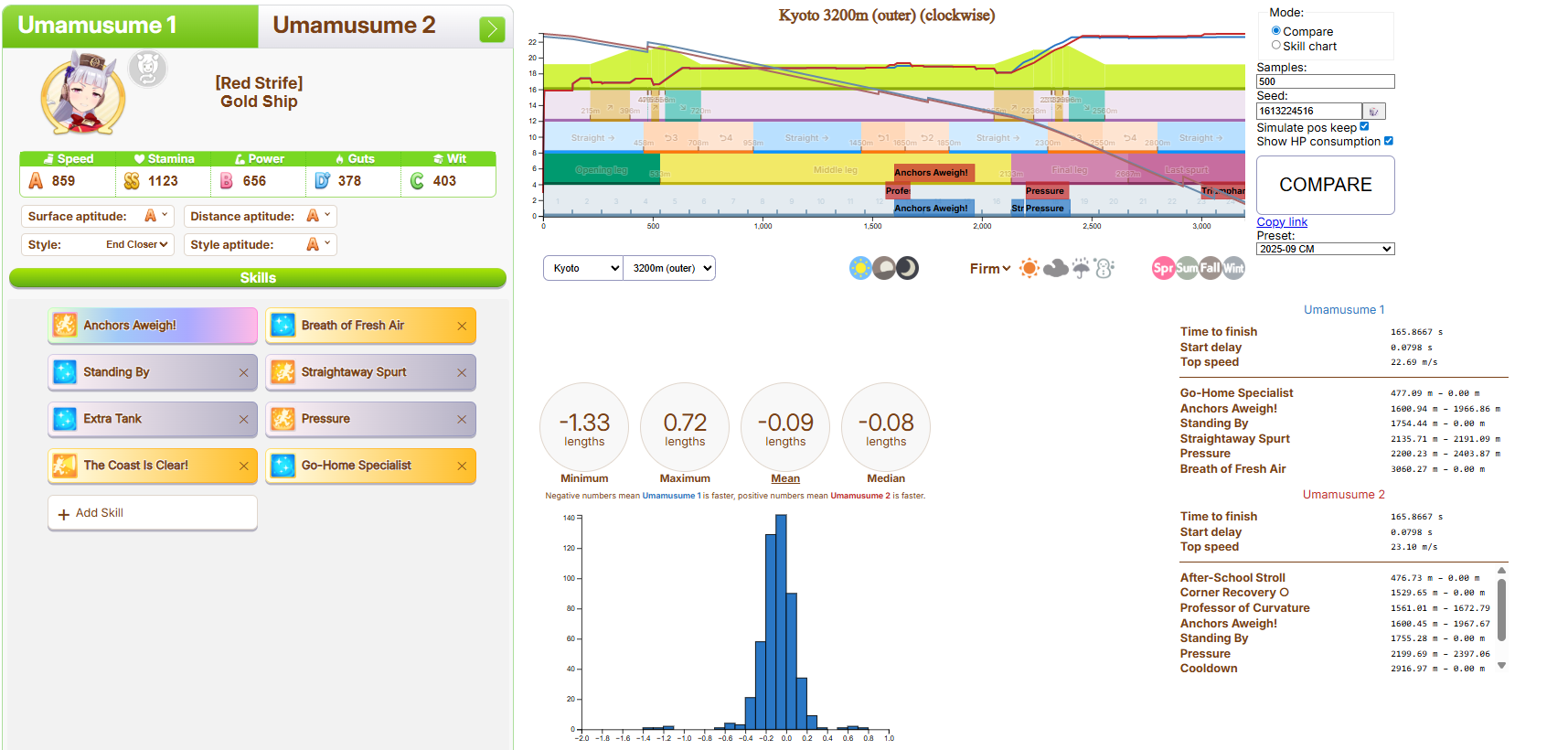The image size is (1568, 750).
Task: Select the Spring season icon
Action: point(1163,268)
